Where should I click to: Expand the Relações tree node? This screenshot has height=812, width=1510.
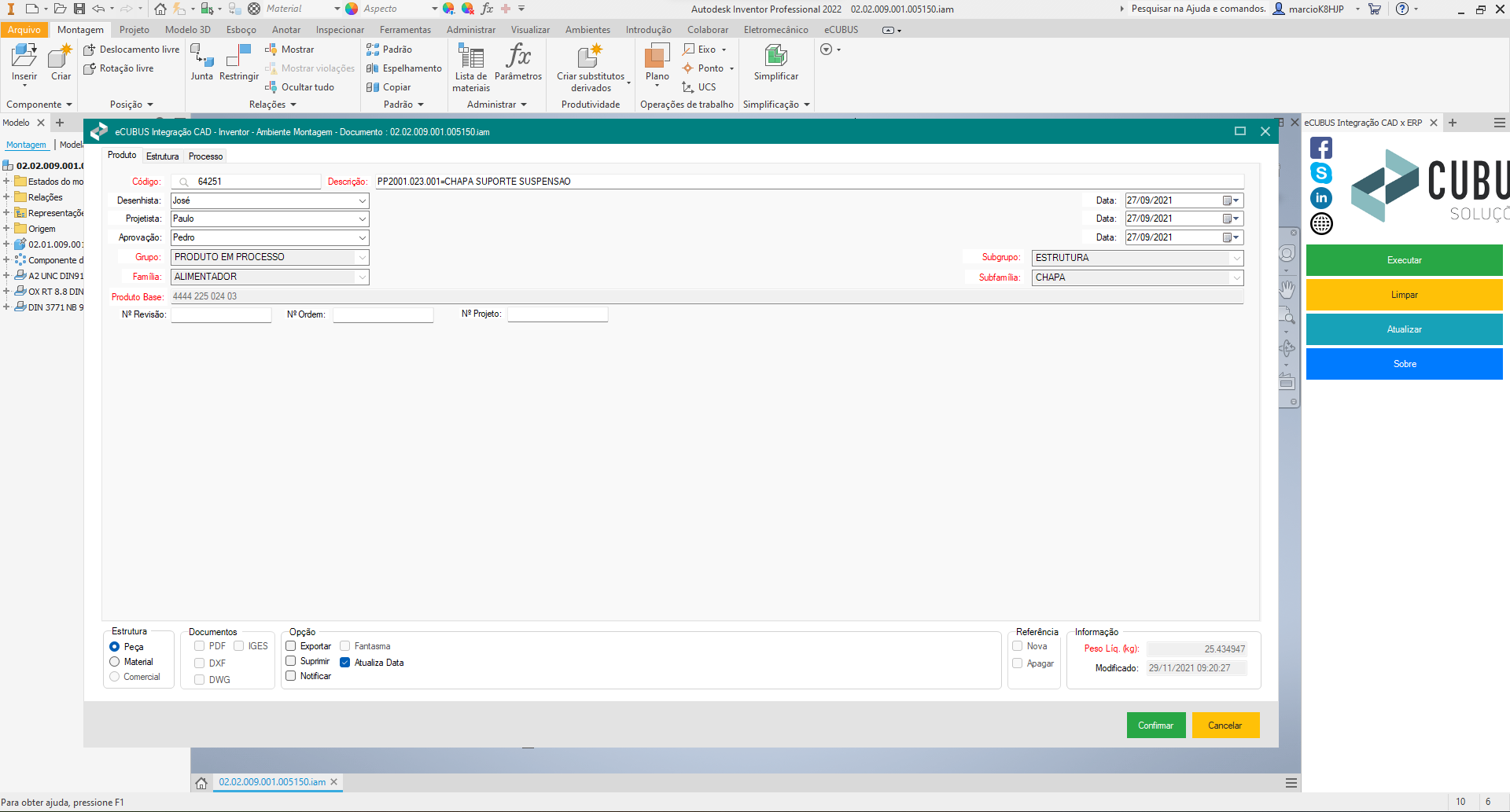coord(6,197)
